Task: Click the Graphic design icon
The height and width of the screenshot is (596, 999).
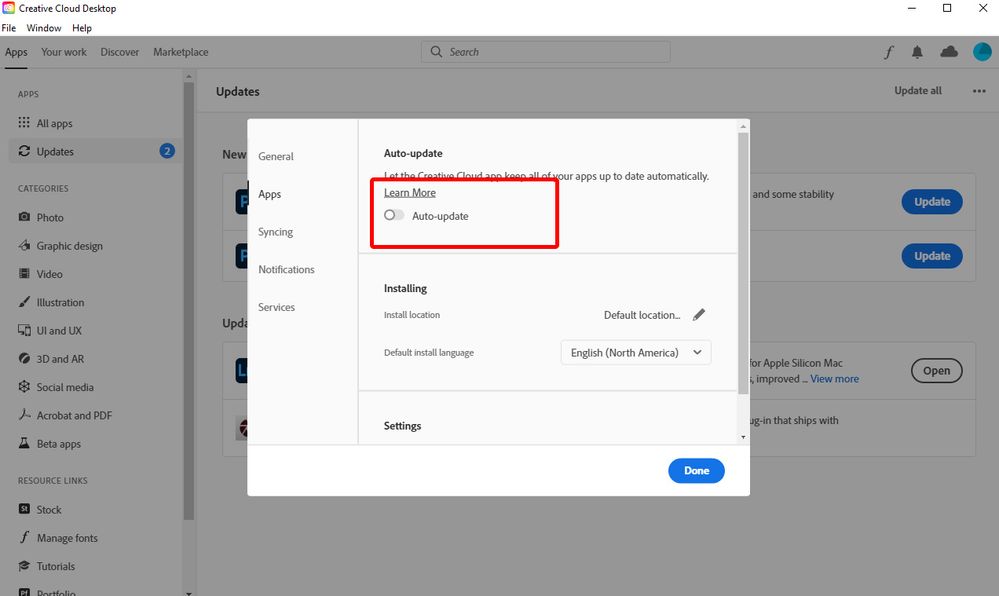Action: 24,245
